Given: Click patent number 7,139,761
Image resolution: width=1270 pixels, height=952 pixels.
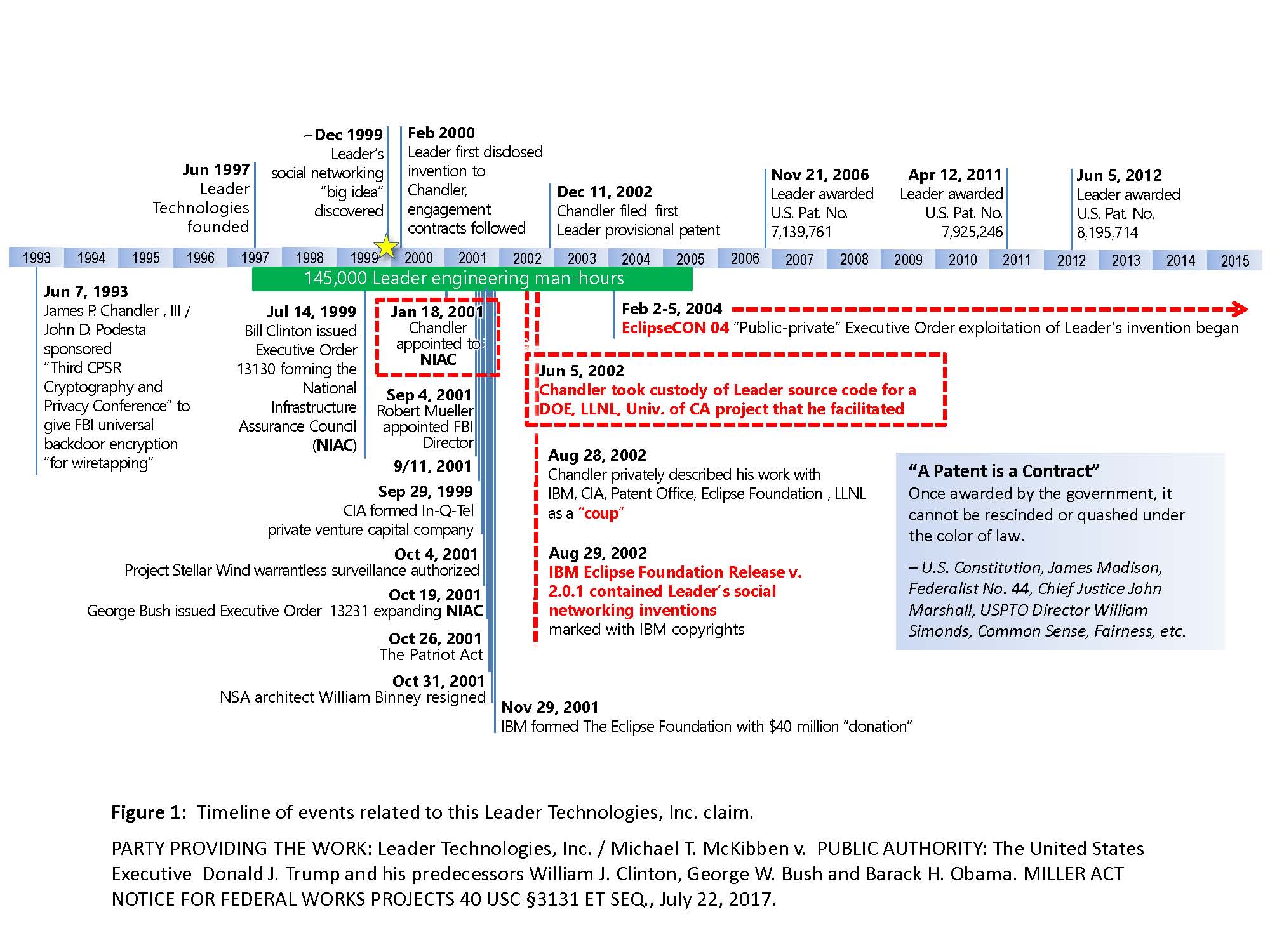Looking at the screenshot, I should (801, 232).
